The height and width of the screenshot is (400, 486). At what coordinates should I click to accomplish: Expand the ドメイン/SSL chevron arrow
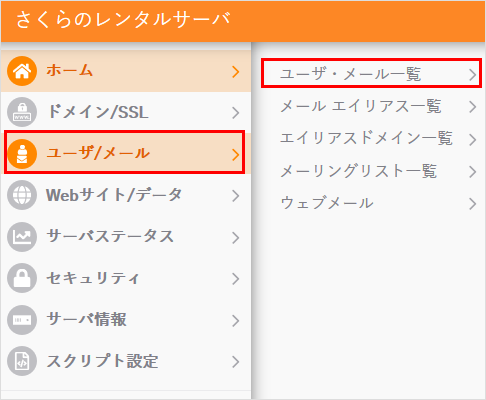point(236,113)
